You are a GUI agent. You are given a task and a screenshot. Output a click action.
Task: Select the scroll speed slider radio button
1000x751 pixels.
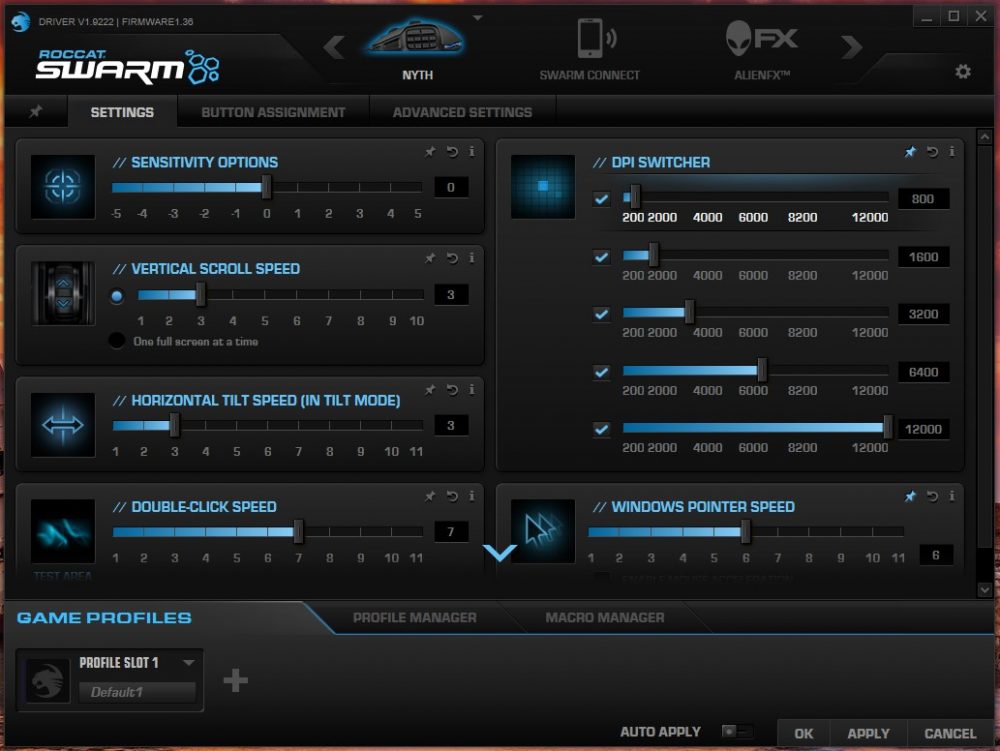pyautogui.click(x=117, y=296)
